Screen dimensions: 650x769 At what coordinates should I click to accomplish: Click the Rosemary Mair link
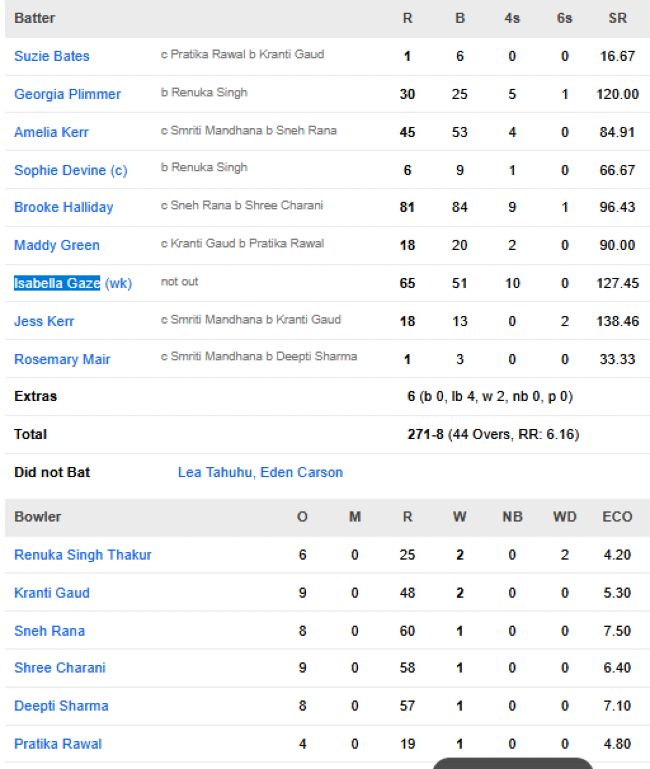(x=62, y=359)
